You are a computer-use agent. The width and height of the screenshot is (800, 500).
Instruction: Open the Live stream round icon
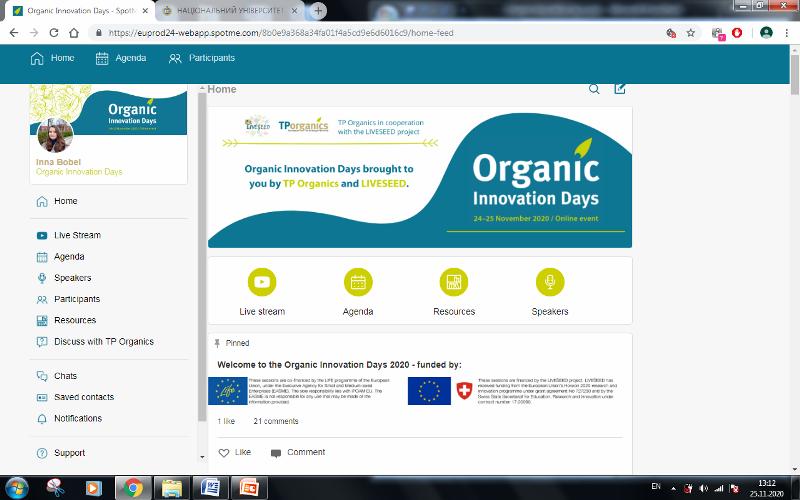tap(262, 282)
